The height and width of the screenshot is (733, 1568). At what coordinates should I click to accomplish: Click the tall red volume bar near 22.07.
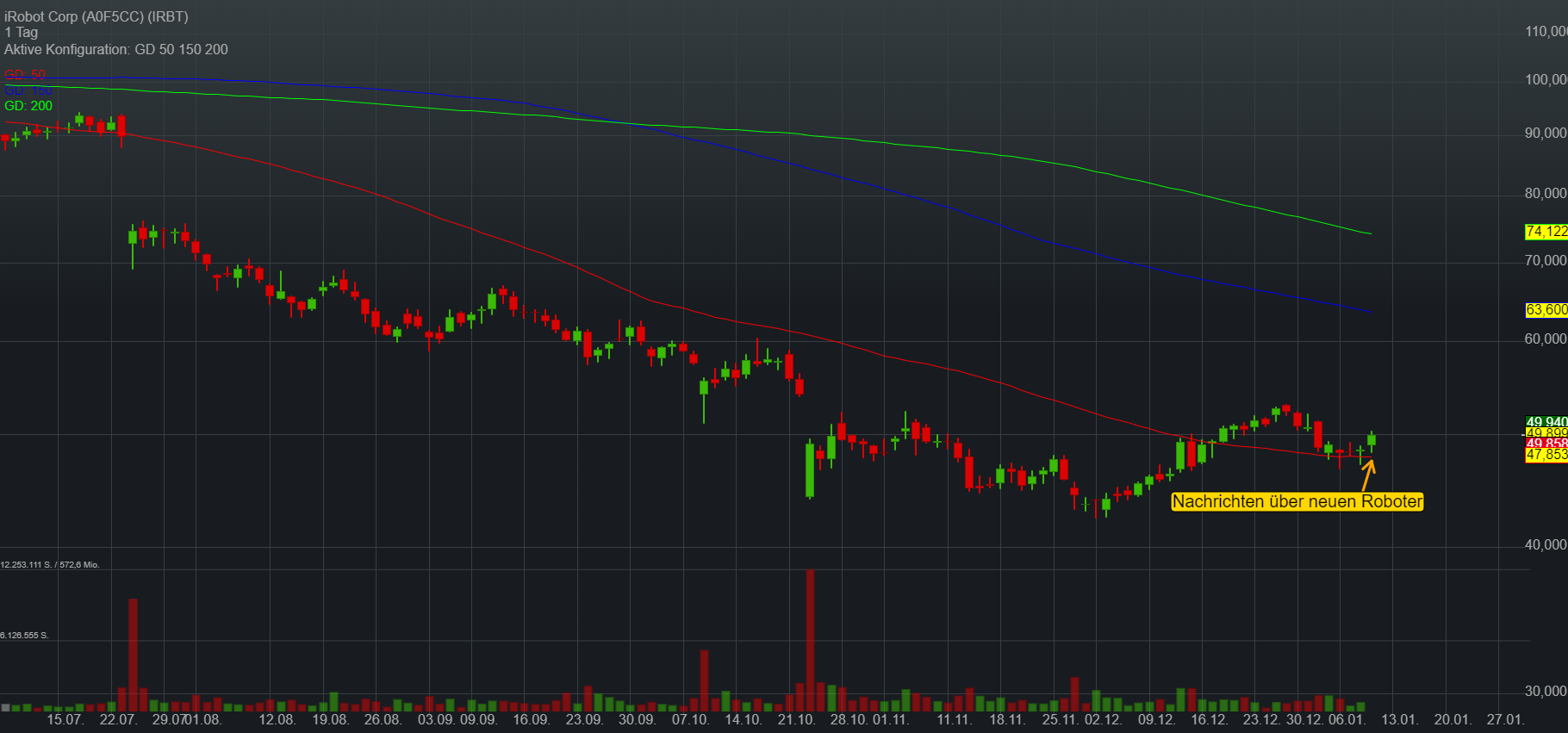click(133, 655)
